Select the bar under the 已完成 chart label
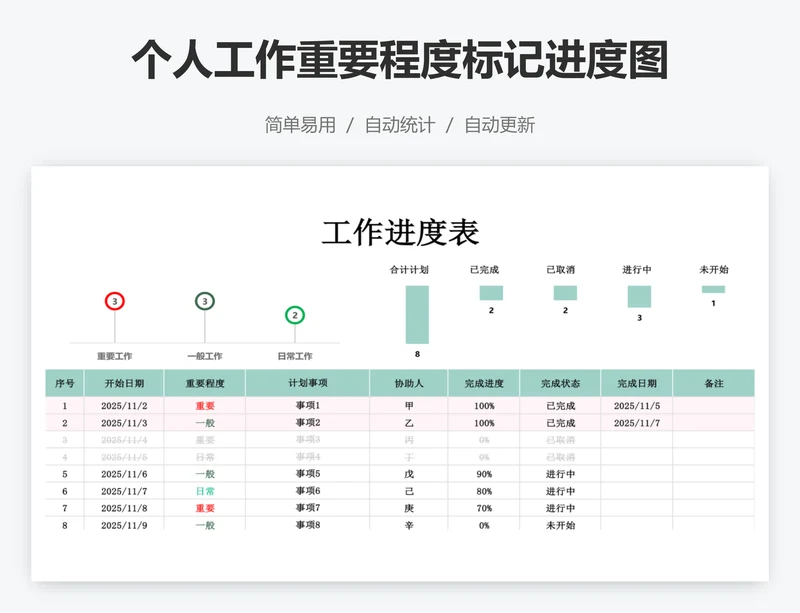 491,293
